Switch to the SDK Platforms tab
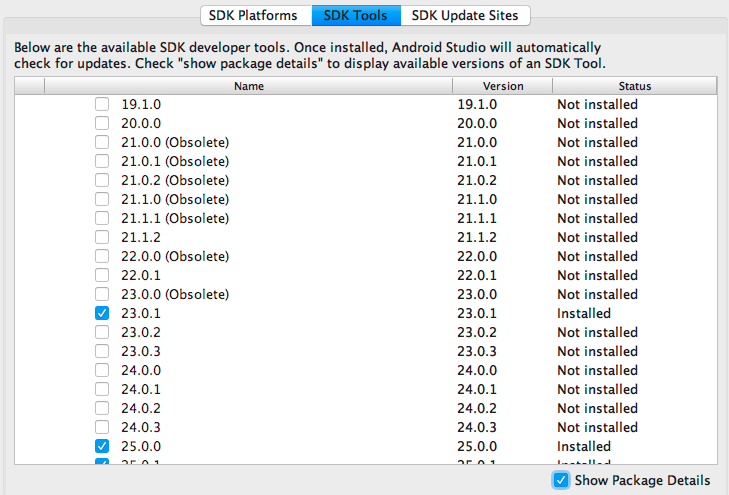 click(x=253, y=15)
